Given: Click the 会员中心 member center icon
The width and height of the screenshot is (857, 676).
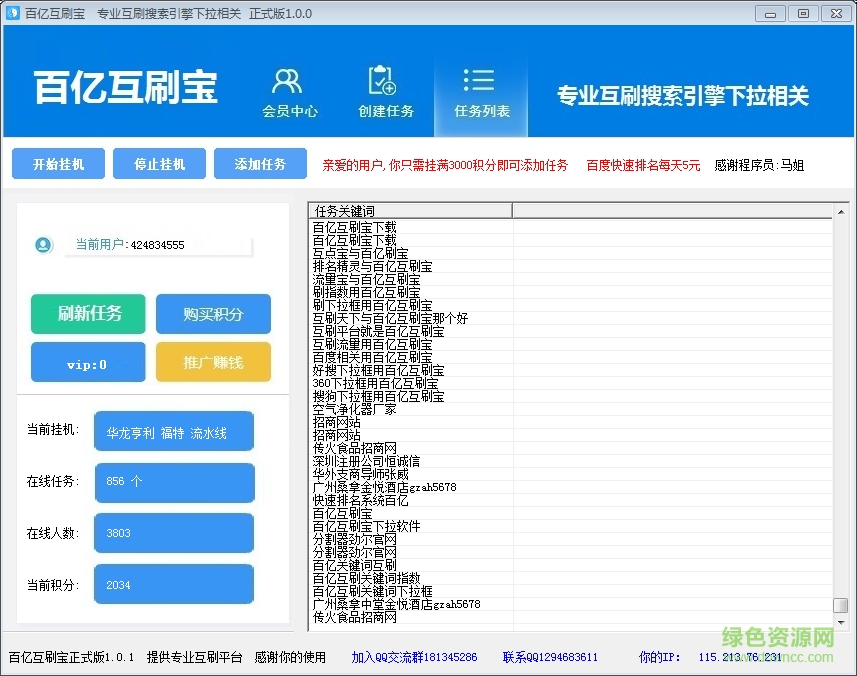Looking at the screenshot, I should pyautogui.click(x=289, y=80).
